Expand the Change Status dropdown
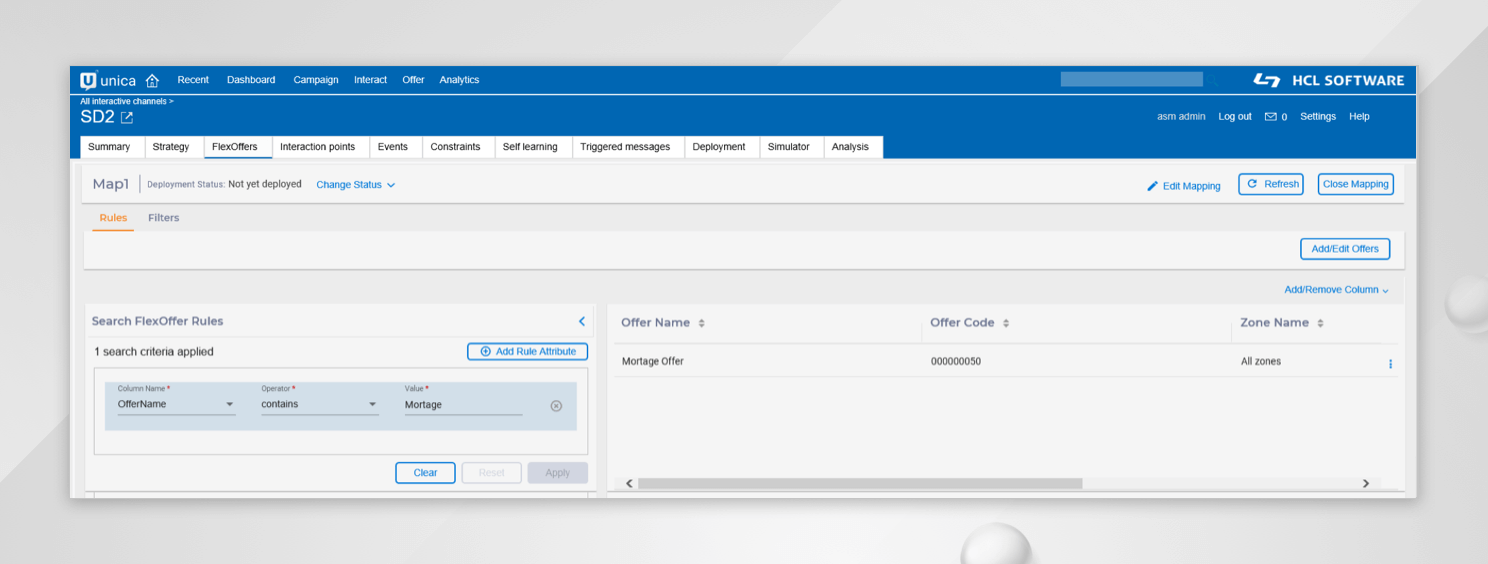Screen dimensions: 1488x564 pos(356,185)
